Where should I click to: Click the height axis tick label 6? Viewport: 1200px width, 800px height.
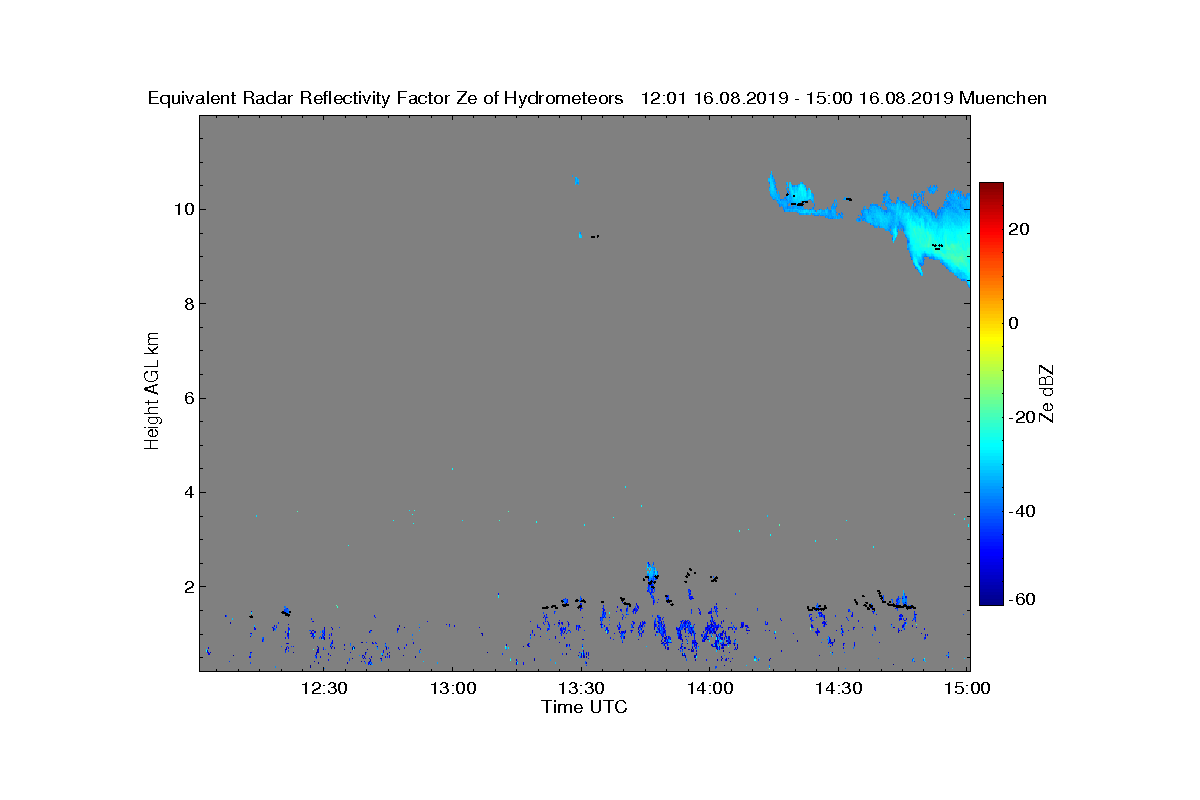(187, 398)
